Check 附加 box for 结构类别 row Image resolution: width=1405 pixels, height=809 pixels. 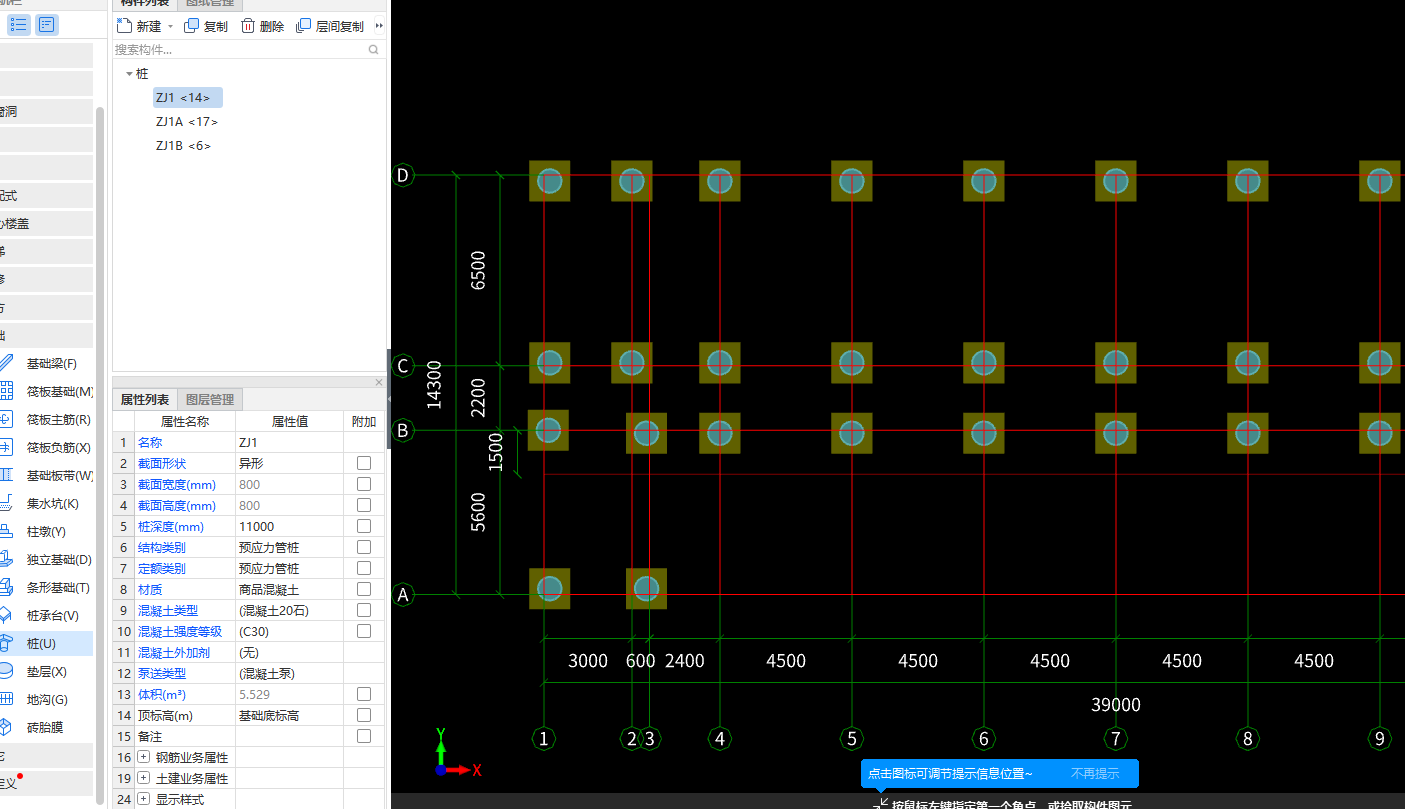(x=364, y=547)
